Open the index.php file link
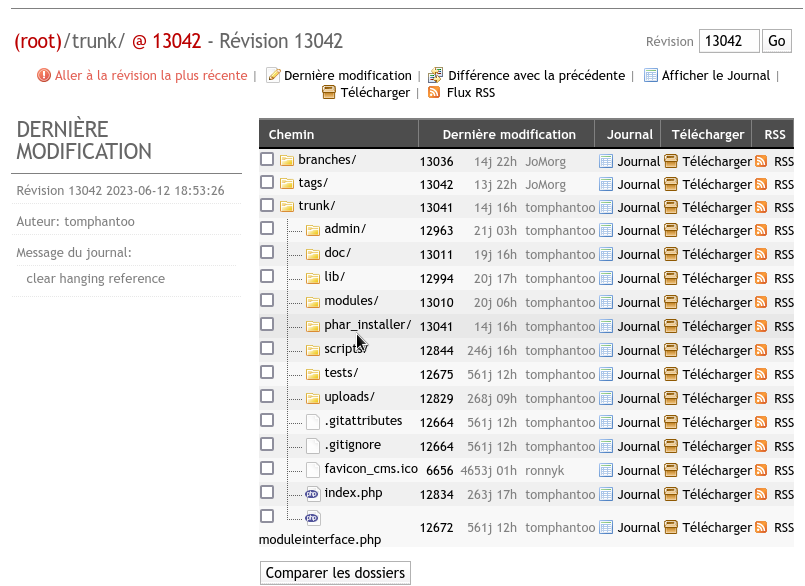The image size is (805, 586). tap(353, 493)
